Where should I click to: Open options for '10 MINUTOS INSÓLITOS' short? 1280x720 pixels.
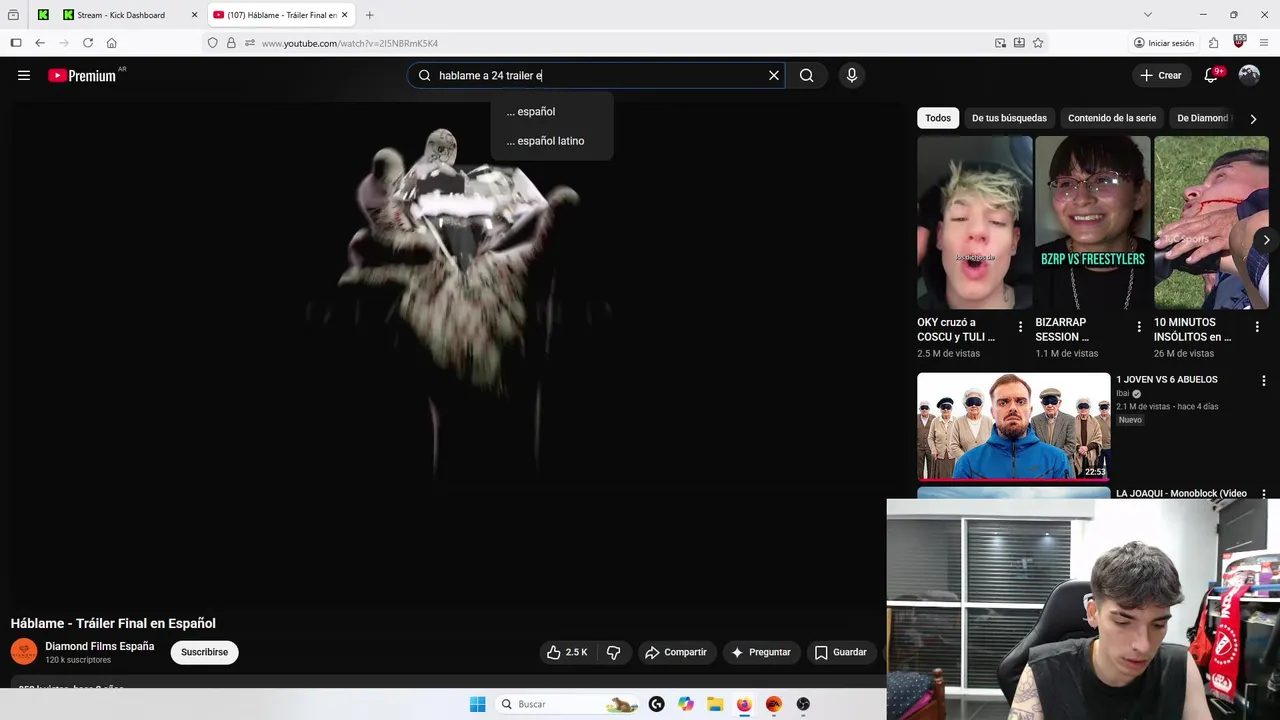(x=1257, y=327)
